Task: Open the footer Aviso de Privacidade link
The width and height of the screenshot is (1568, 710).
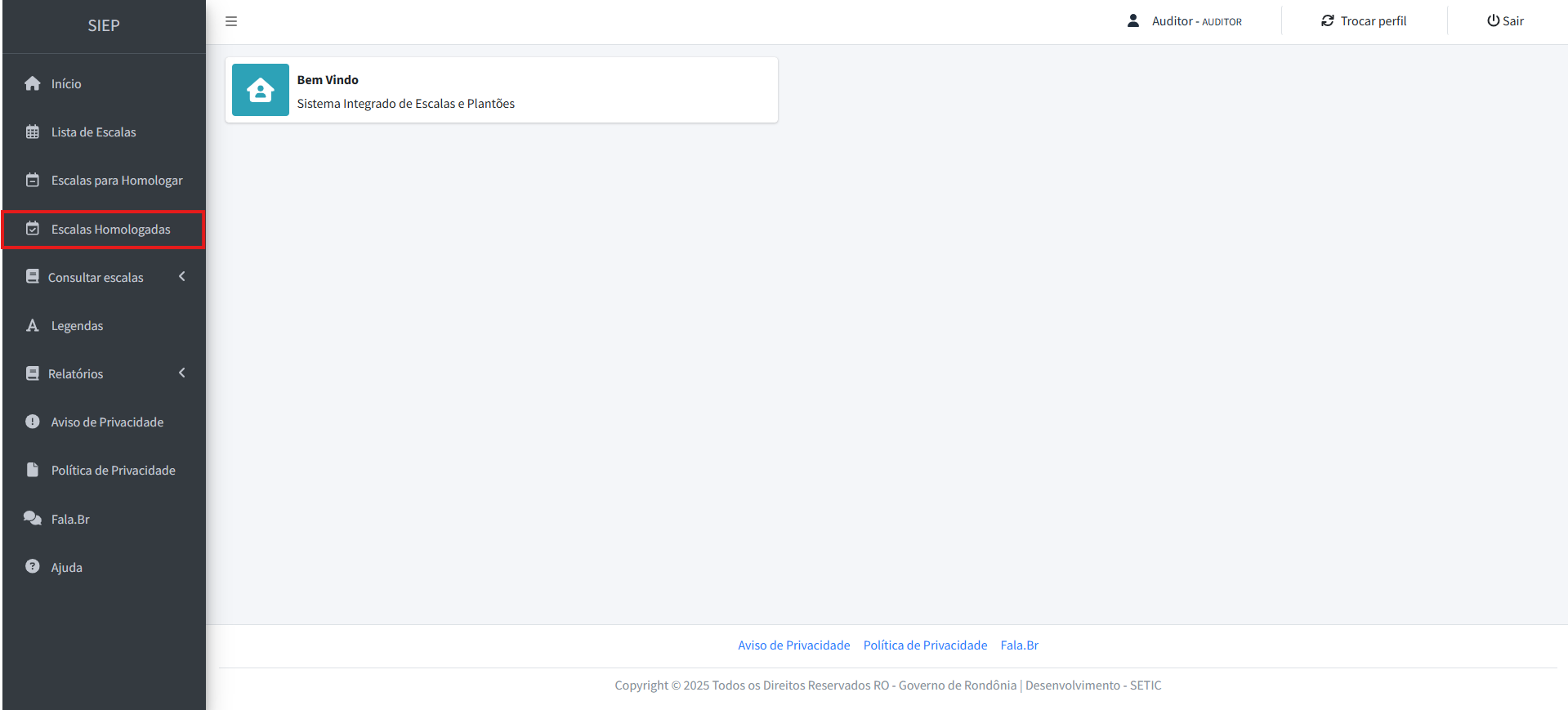Action: [793, 645]
